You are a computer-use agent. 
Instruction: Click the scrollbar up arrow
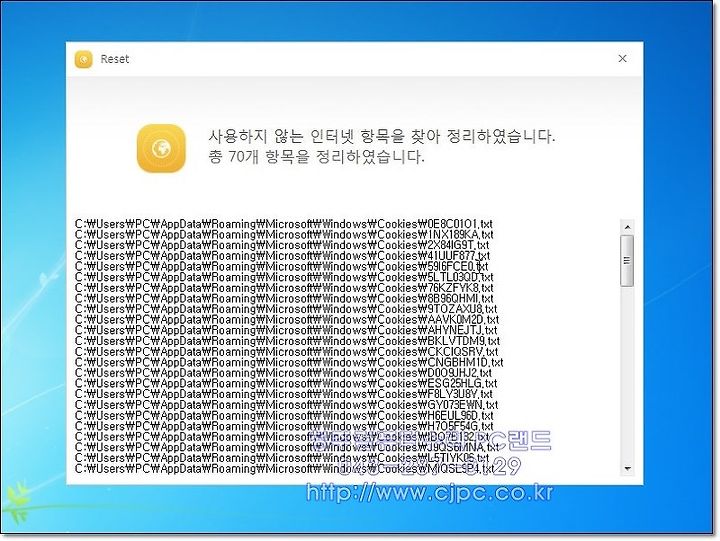point(627,227)
